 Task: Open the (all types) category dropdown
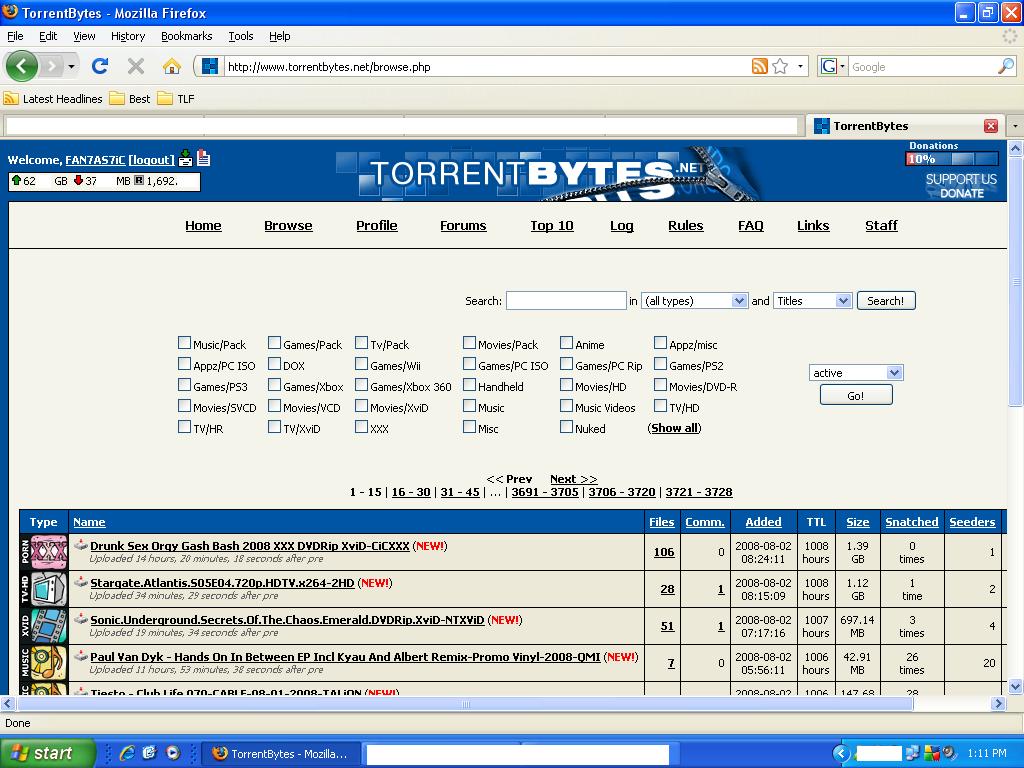(x=694, y=300)
